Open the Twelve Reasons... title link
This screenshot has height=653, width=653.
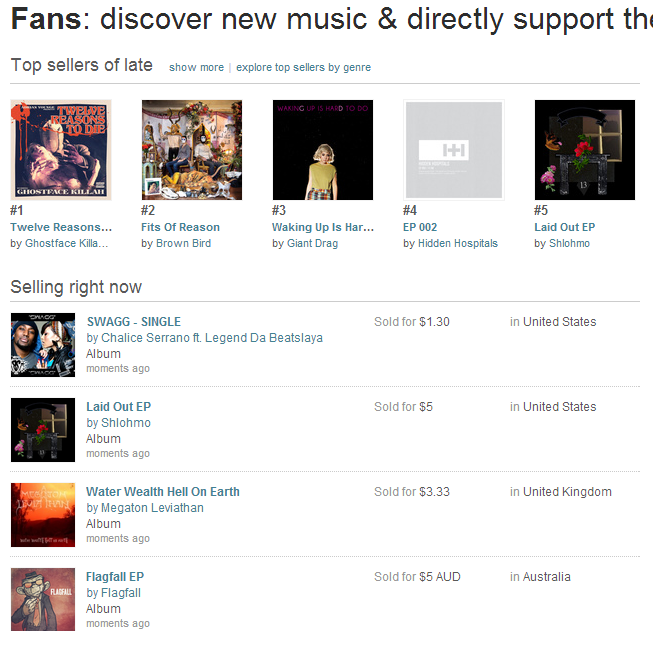pyautogui.click(x=61, y=227)
